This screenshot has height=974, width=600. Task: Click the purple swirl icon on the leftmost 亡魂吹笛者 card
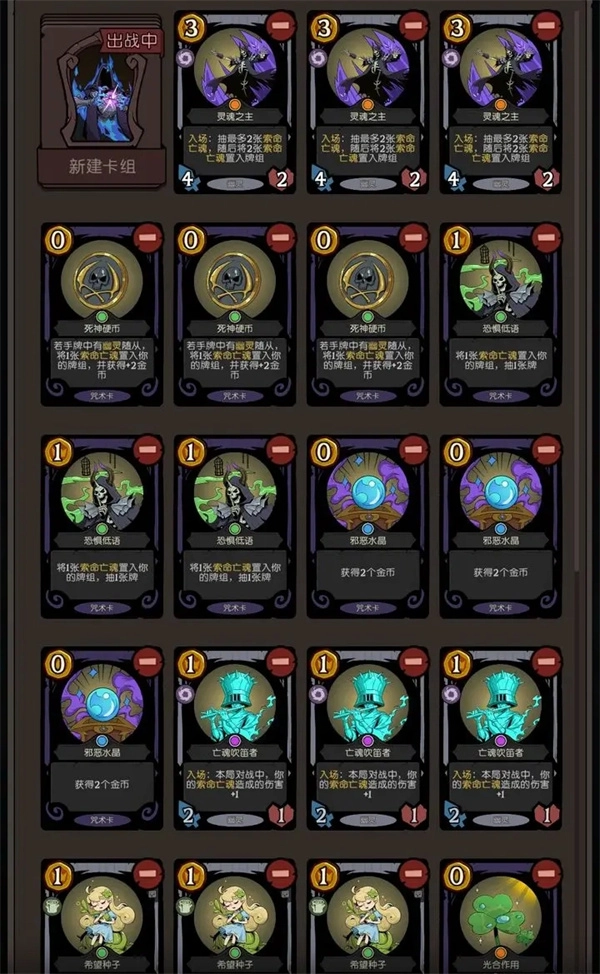pos(185,694)
